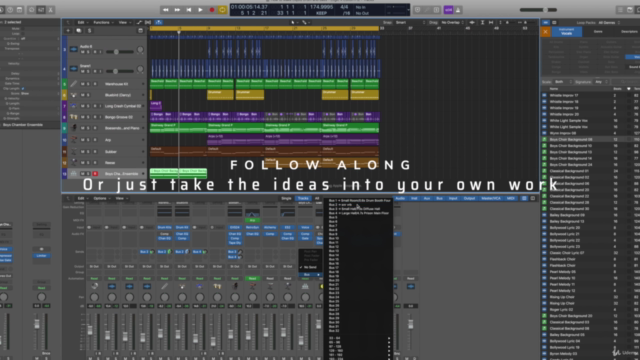This screenshot has height=360, width=640.
Task: Toggle the Metronome click button
Action: 458,10
